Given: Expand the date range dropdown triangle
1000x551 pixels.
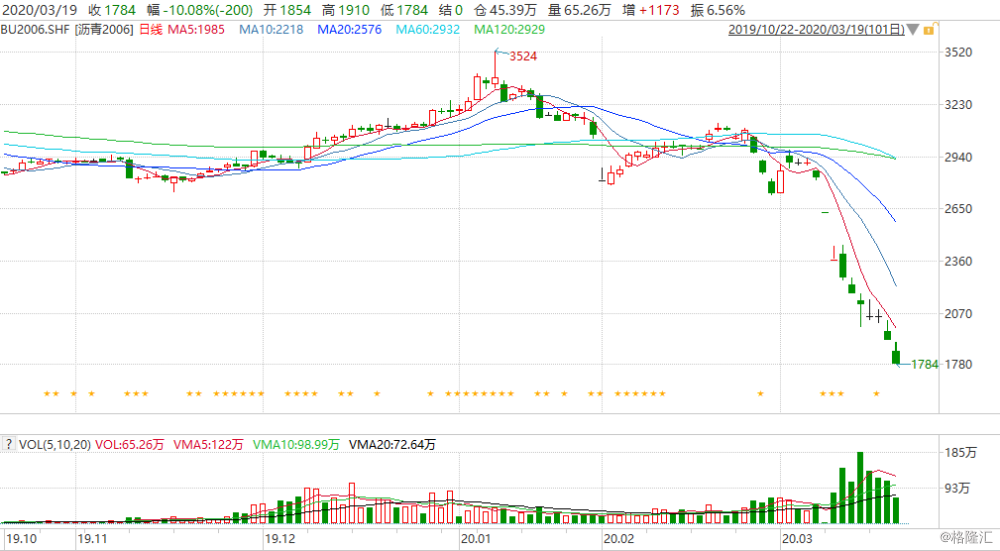Looking at the screenshot, I should [913, 30].
